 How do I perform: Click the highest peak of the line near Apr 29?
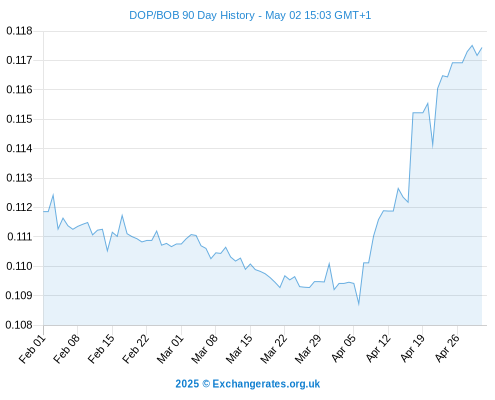[472, 45]
